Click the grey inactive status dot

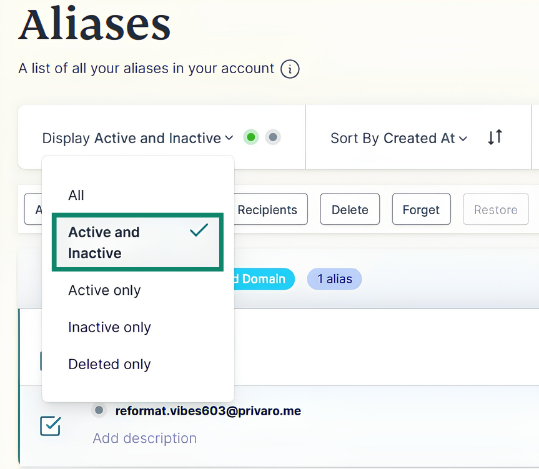tap(273, 138)
